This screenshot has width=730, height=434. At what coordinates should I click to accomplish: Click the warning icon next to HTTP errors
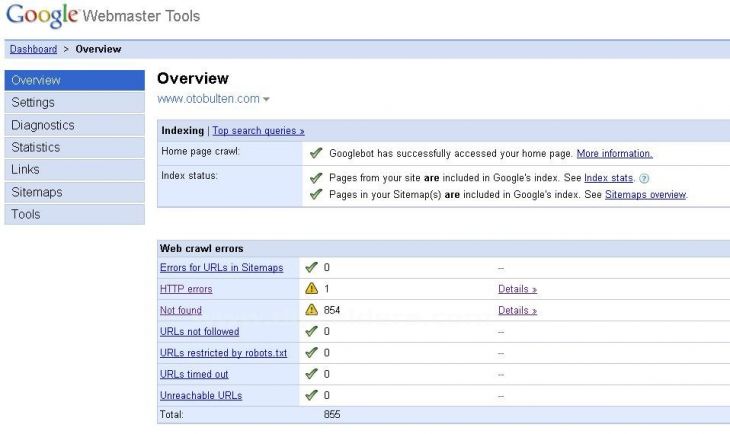(312, 289)
